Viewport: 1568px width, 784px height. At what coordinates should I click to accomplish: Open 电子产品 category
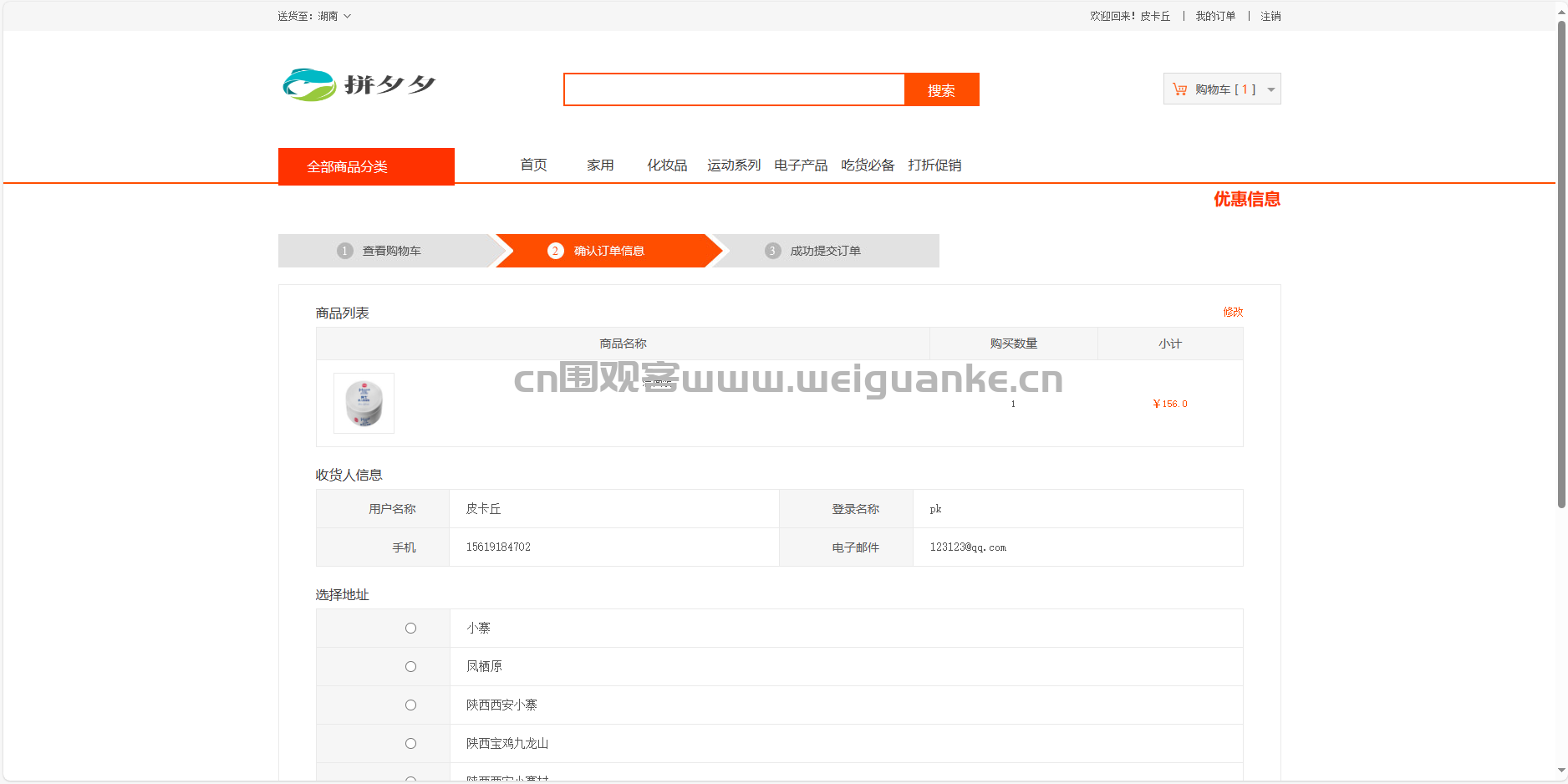801,165
